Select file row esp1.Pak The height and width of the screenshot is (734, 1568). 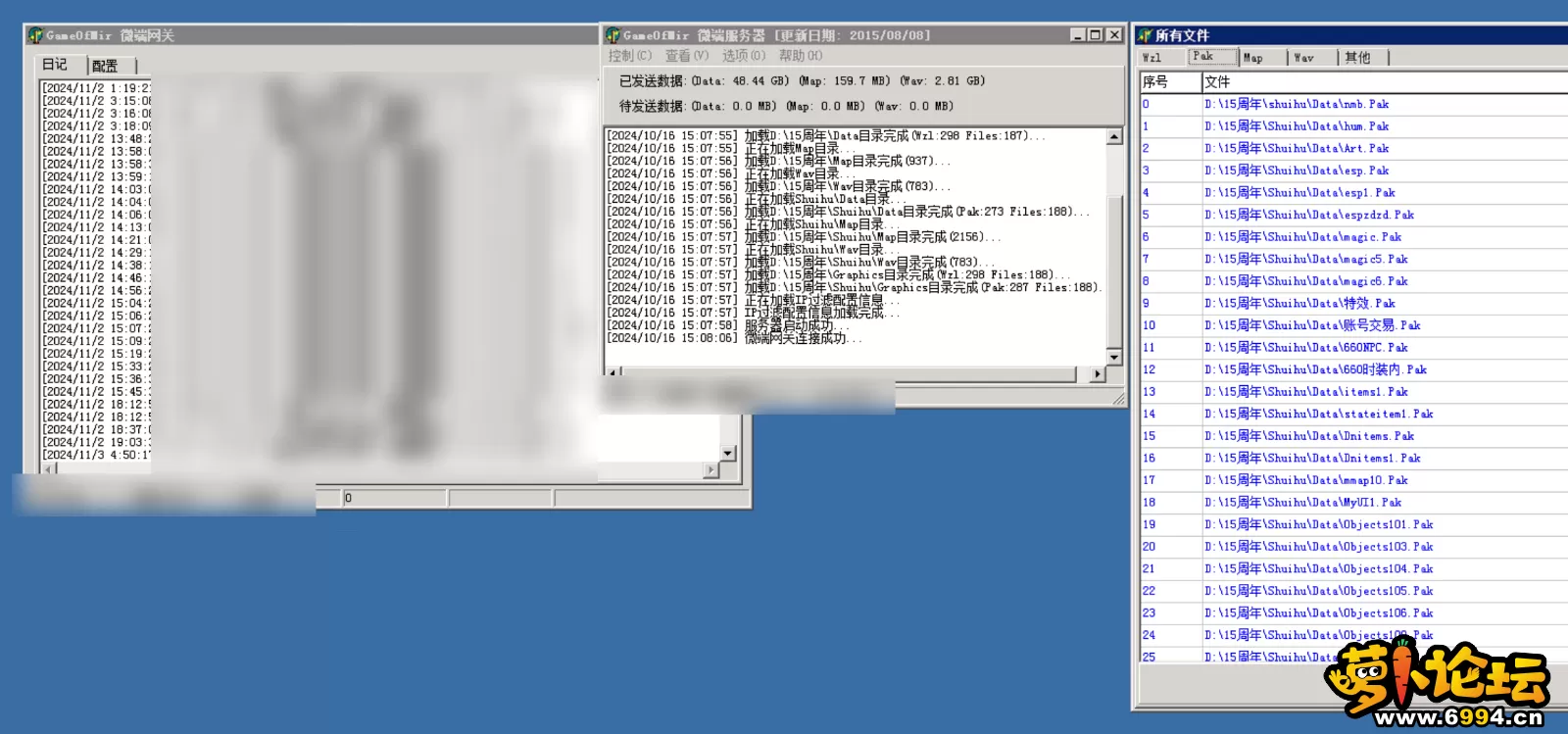(x=1353, y=193)
